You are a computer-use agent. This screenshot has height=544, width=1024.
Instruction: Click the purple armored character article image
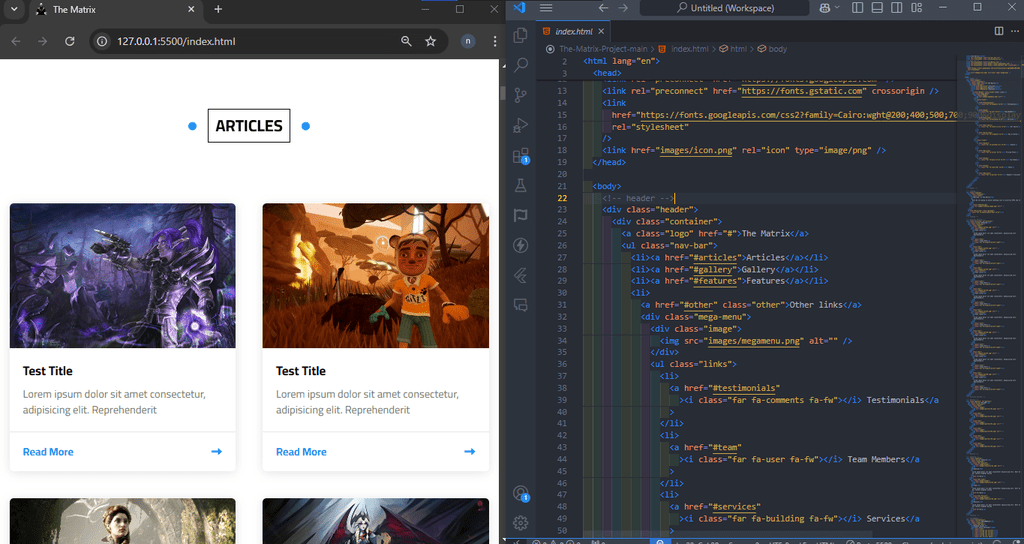click(x=123, y=276)
